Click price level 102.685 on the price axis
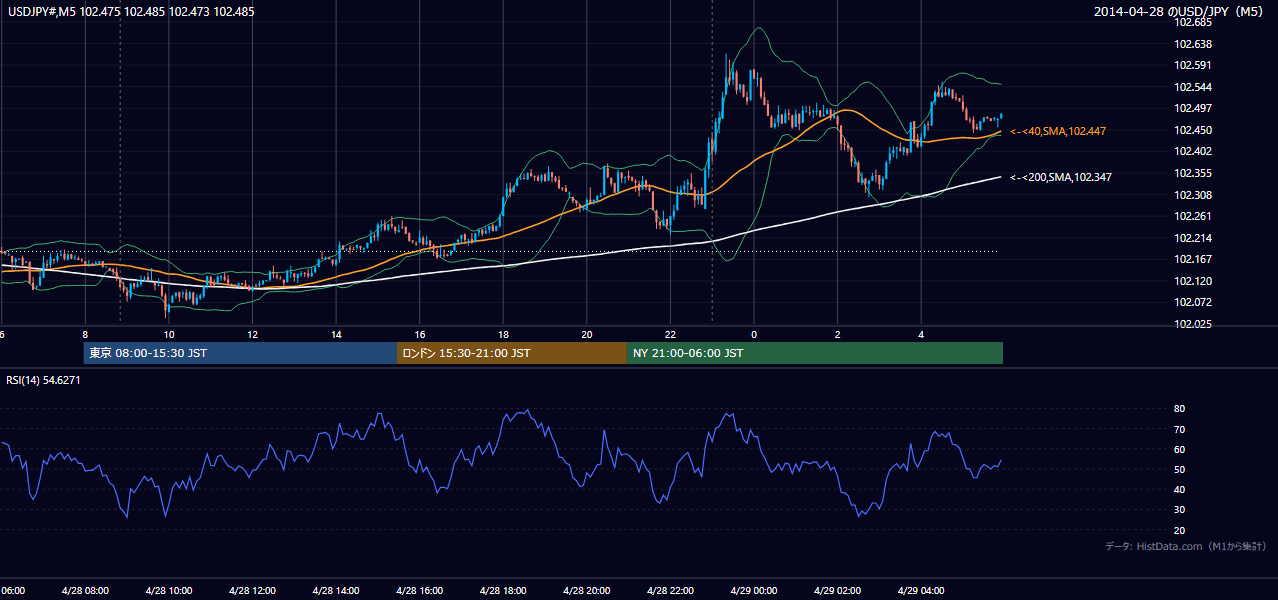 pos(1192,22)
